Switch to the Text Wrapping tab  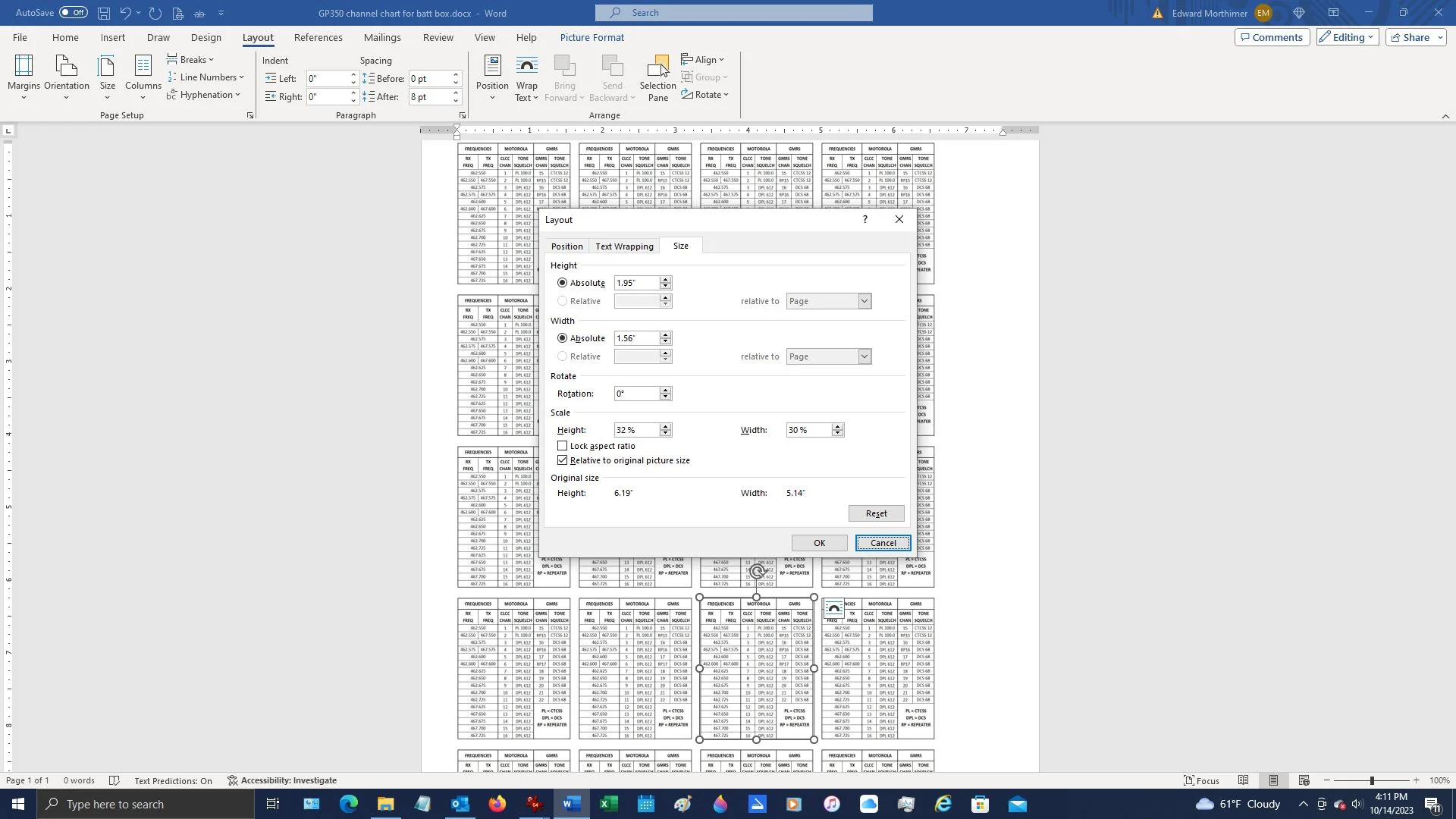click(624, 246)
